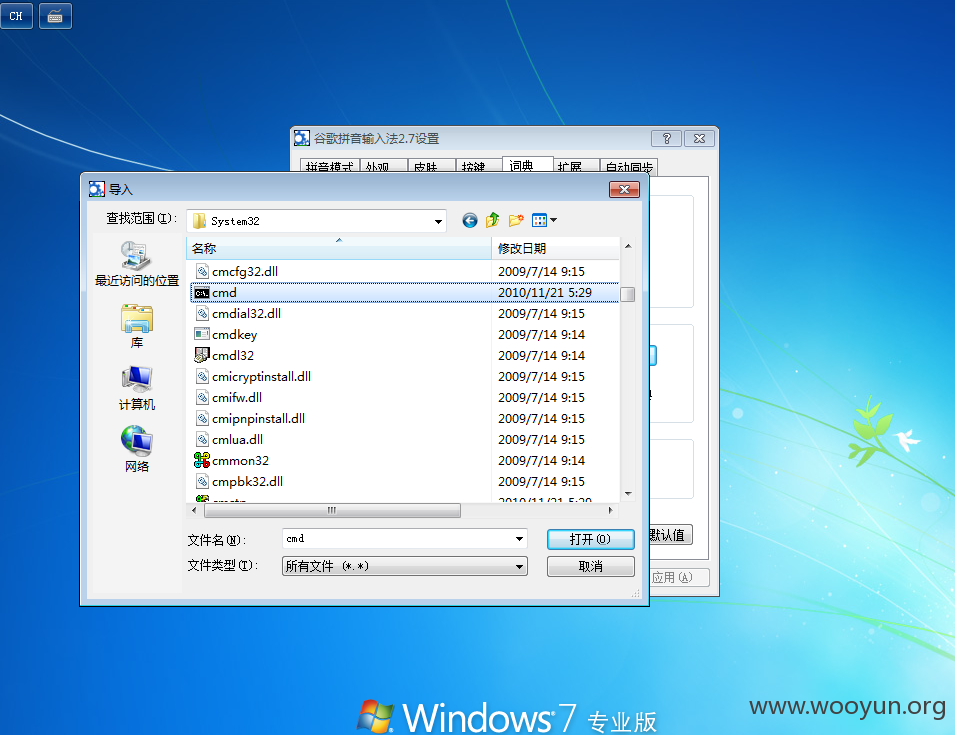Click the cmdkey application icon
This screenshot has width=955, height=735.
(x=202, y=334)
